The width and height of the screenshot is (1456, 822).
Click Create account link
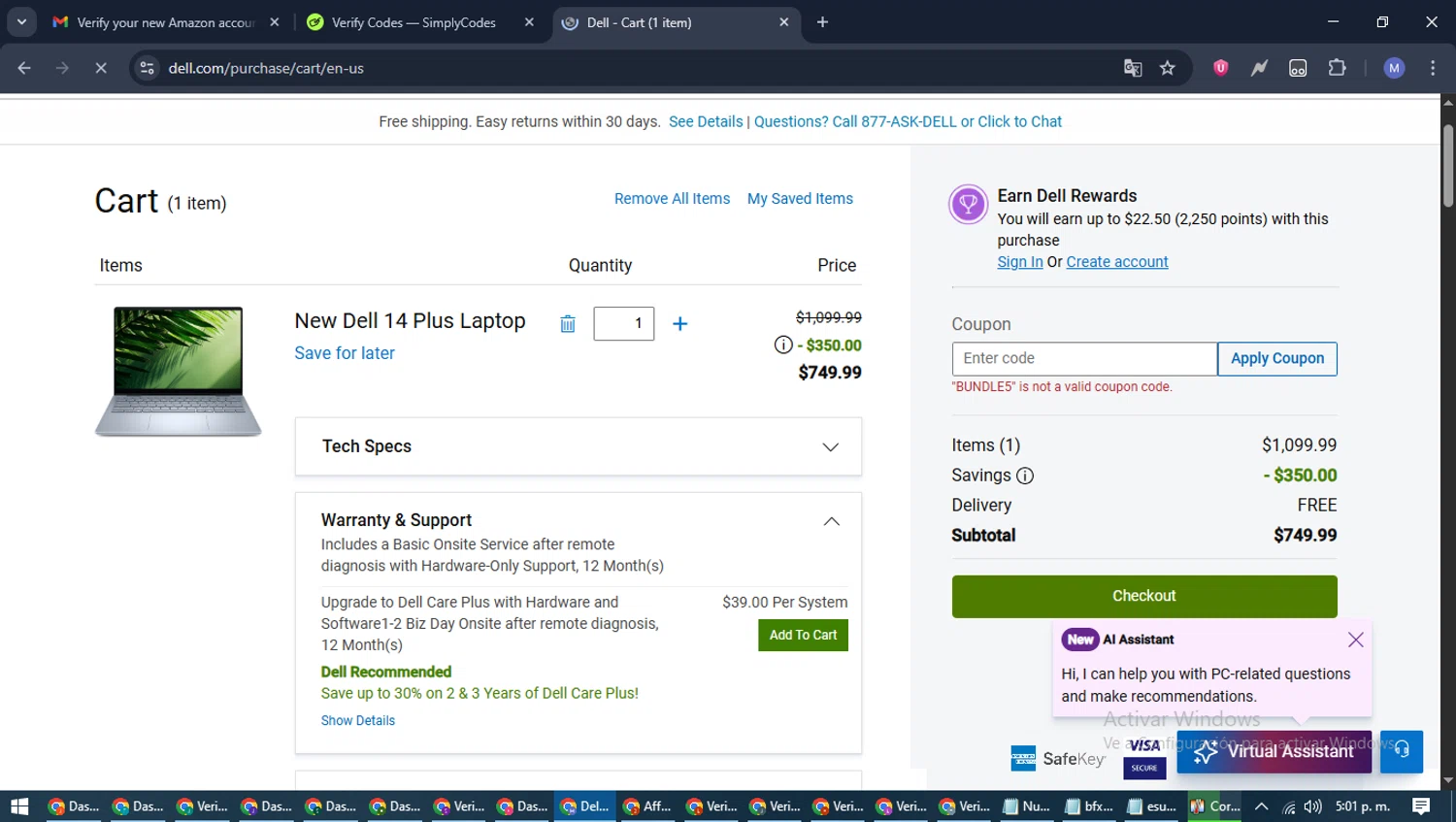click(x=1117, y=262)
